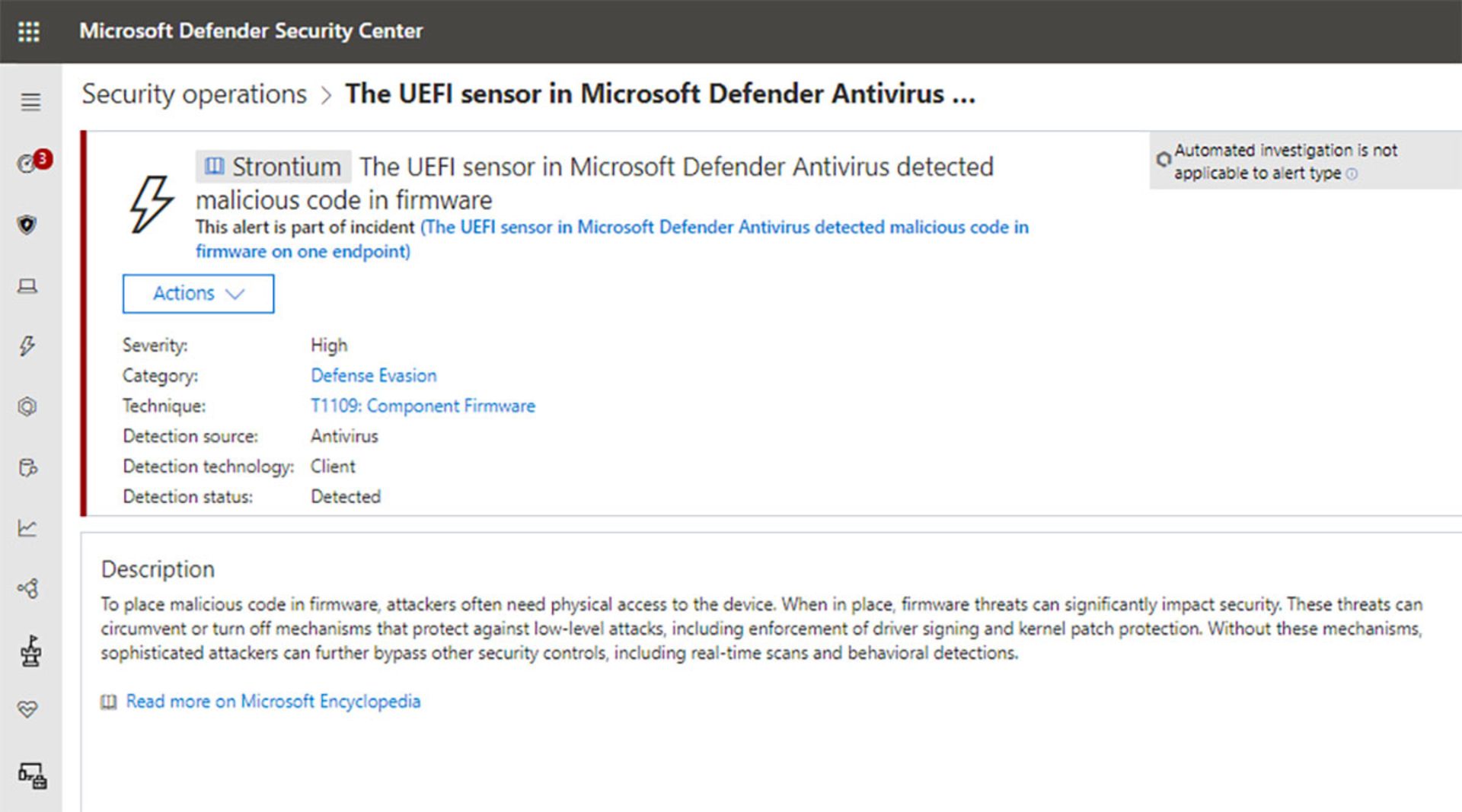Open the evaluation lab icon
Screen dimensions: 1462x812
click(x=30, y=651)
